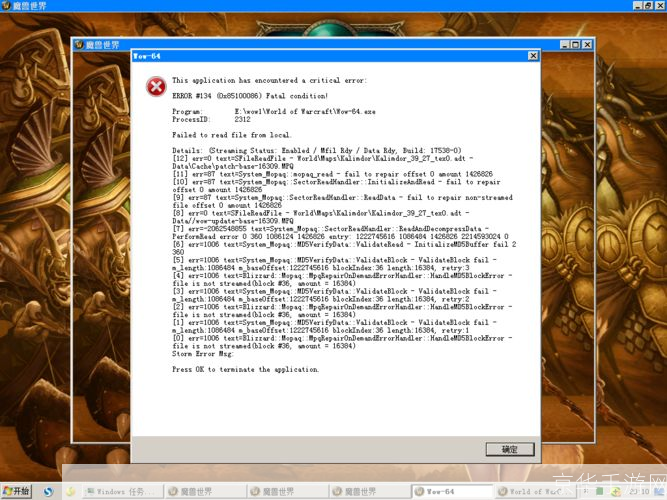The image size is (667, 500).
Task: Close the inner 魔兽世界 window
Action: (587, 45)
